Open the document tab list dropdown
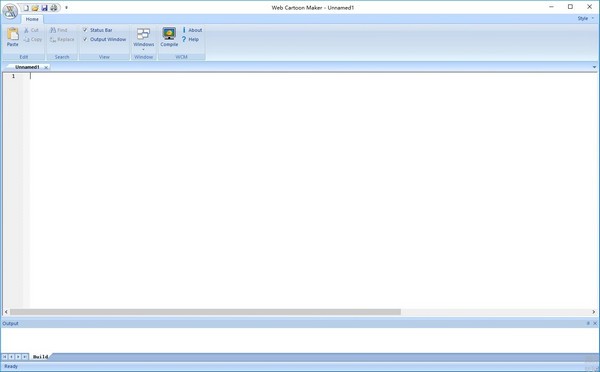This screenshot has height=372, width=600. point(594,67)
